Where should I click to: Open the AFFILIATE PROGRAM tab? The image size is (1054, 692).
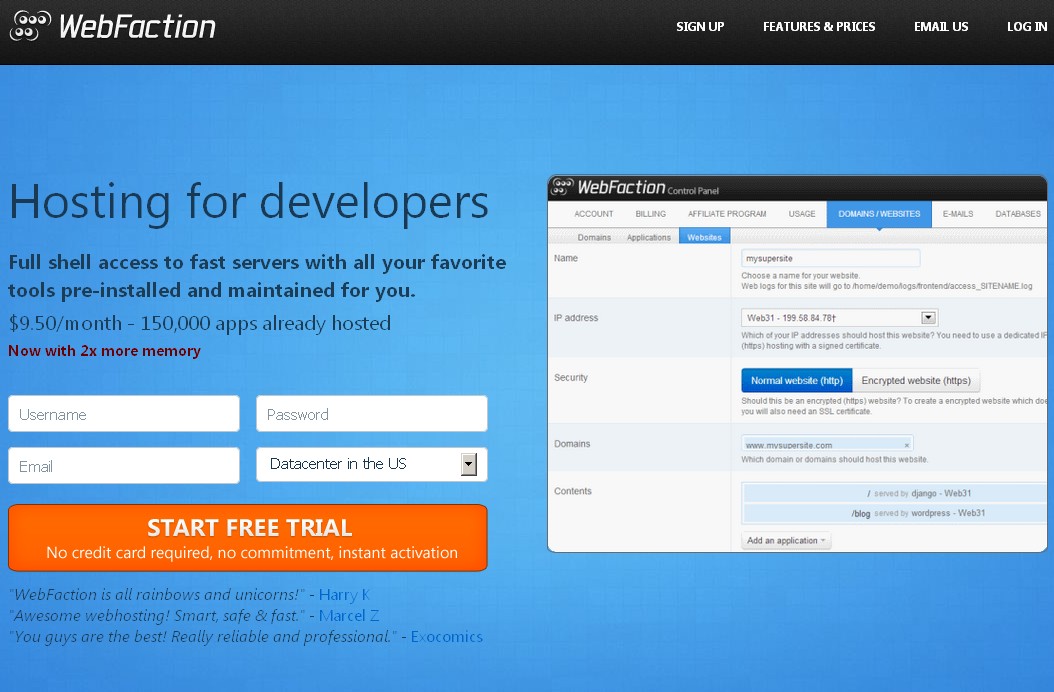[727, 214]
